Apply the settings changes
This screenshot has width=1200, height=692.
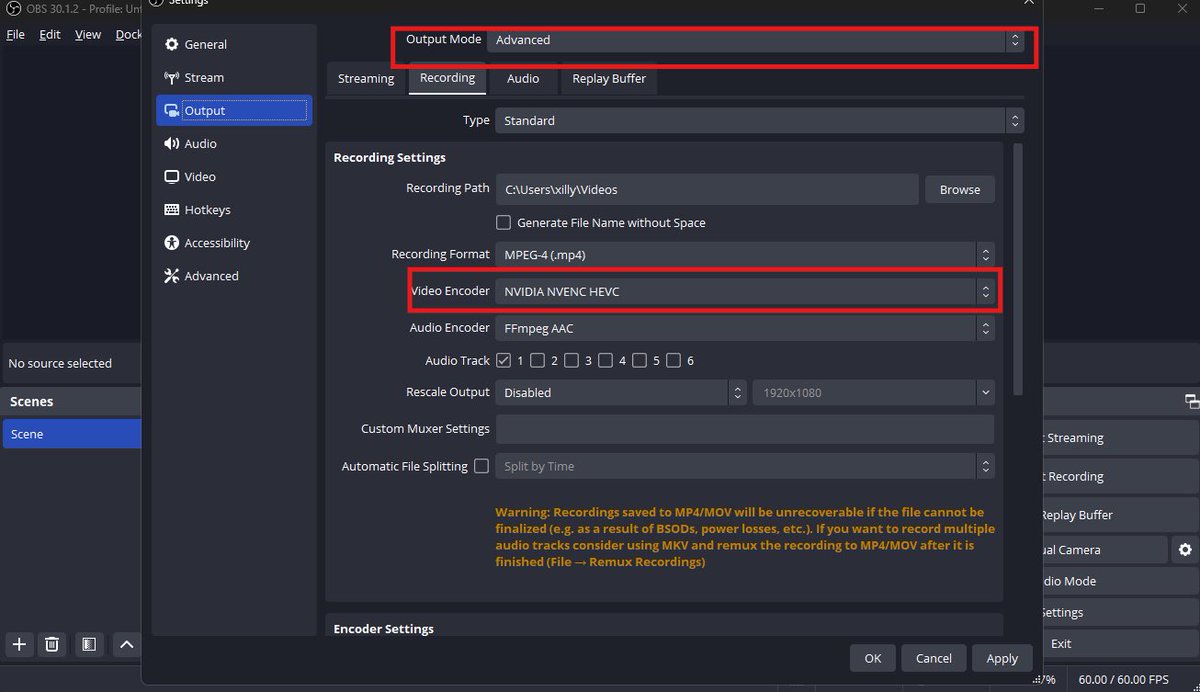pos(1002,658)
